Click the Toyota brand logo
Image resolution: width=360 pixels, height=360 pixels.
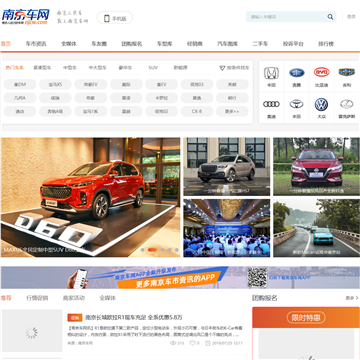coord(296,104)
